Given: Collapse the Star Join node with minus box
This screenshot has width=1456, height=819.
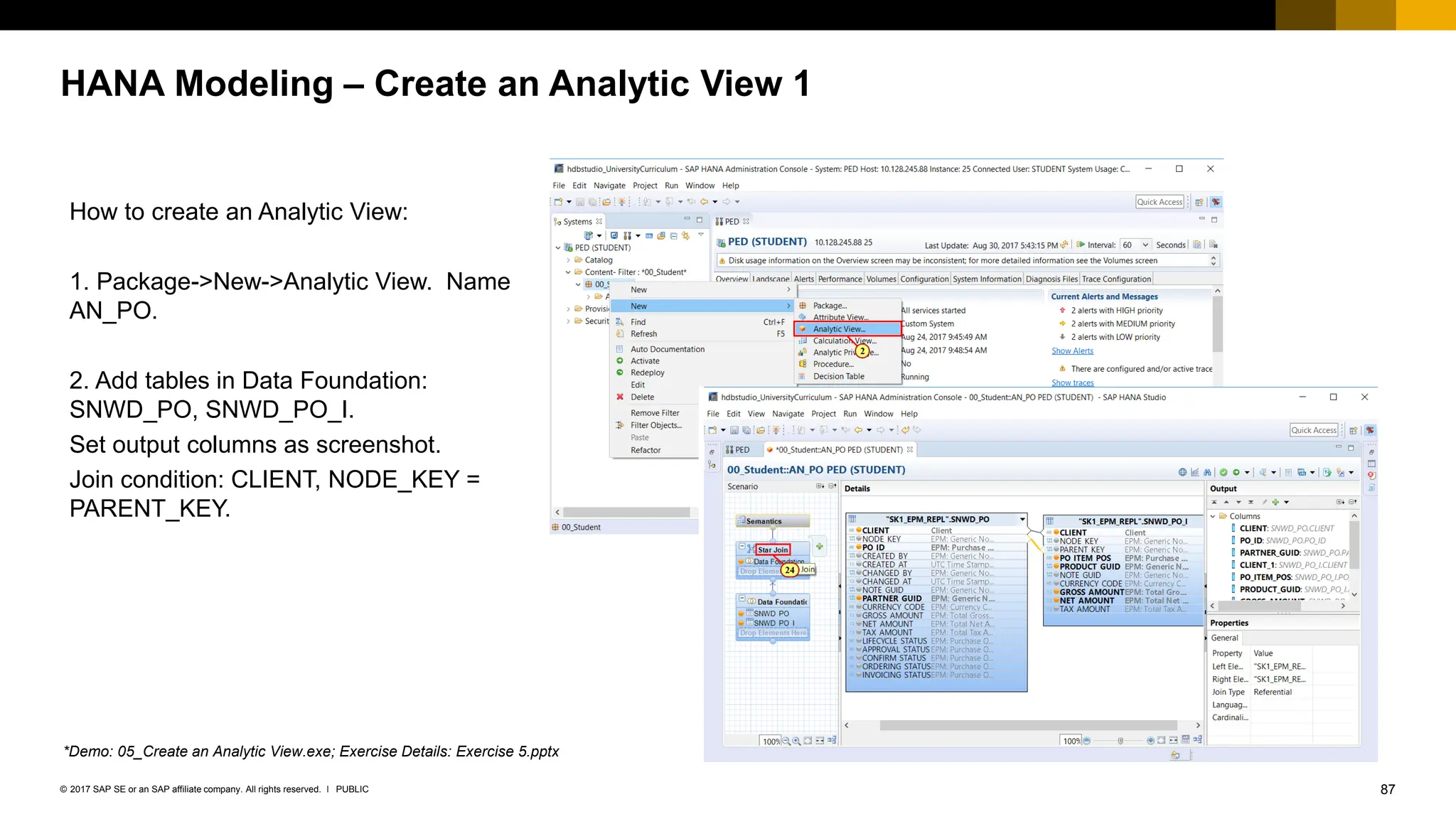Looking at the screenshot, I should (x=742, y=547).
